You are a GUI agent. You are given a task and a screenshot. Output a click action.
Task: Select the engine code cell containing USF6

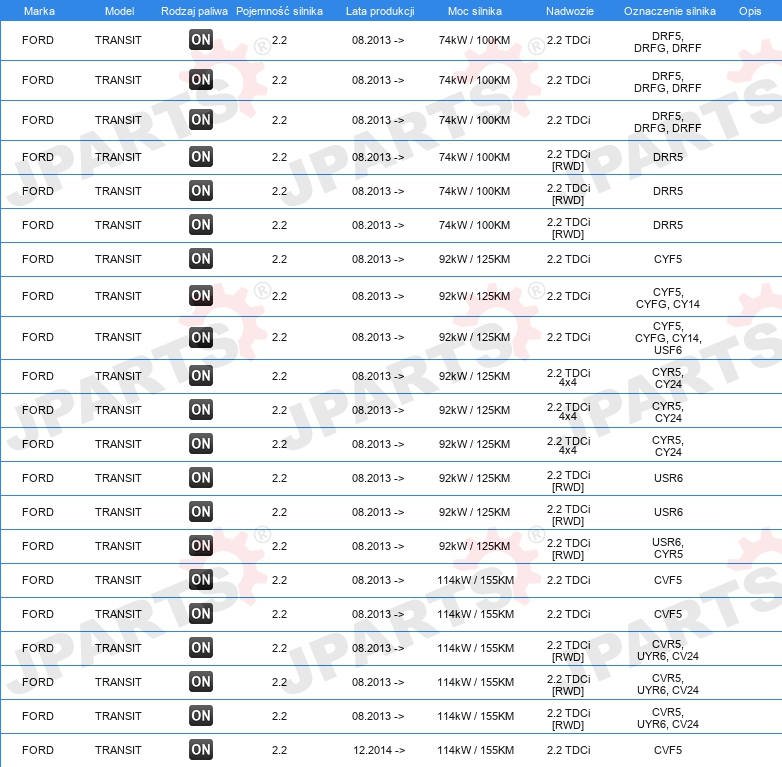pyautogui.click(x=668, y=338)
